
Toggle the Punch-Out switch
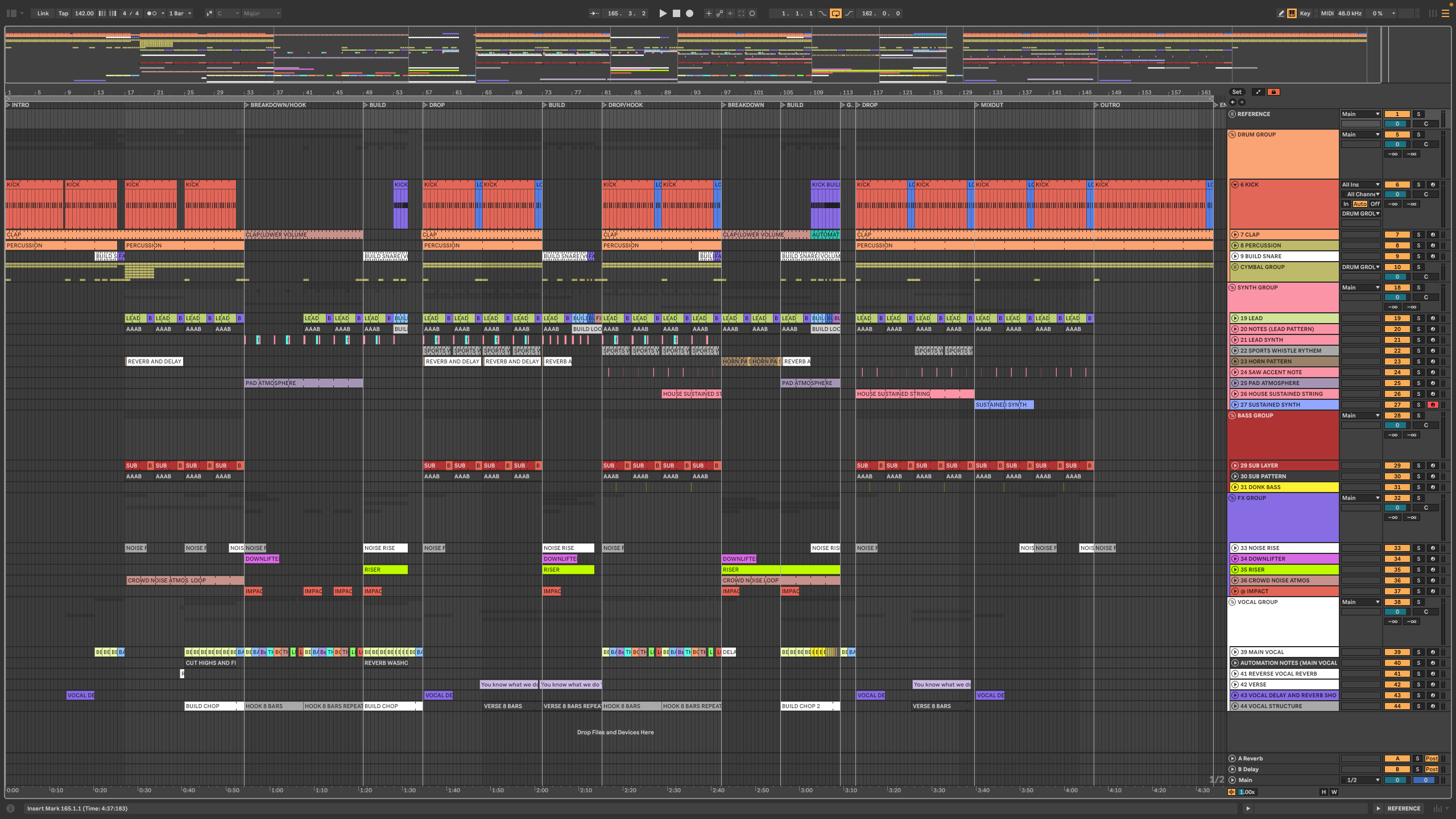tap(849, 13)
